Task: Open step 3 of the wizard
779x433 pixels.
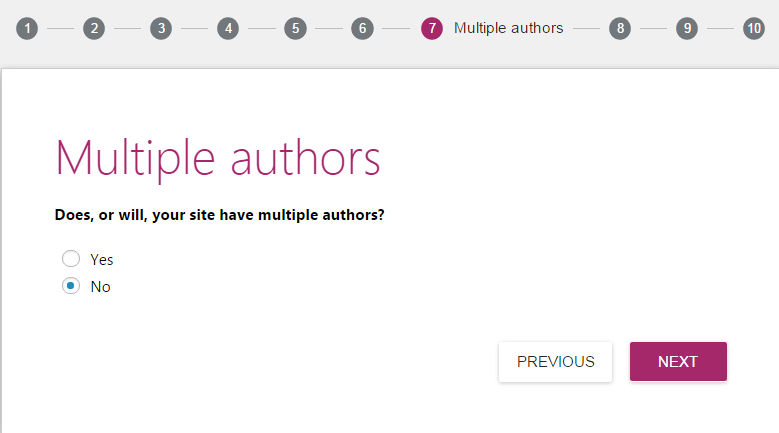Action: pos(161,28)
